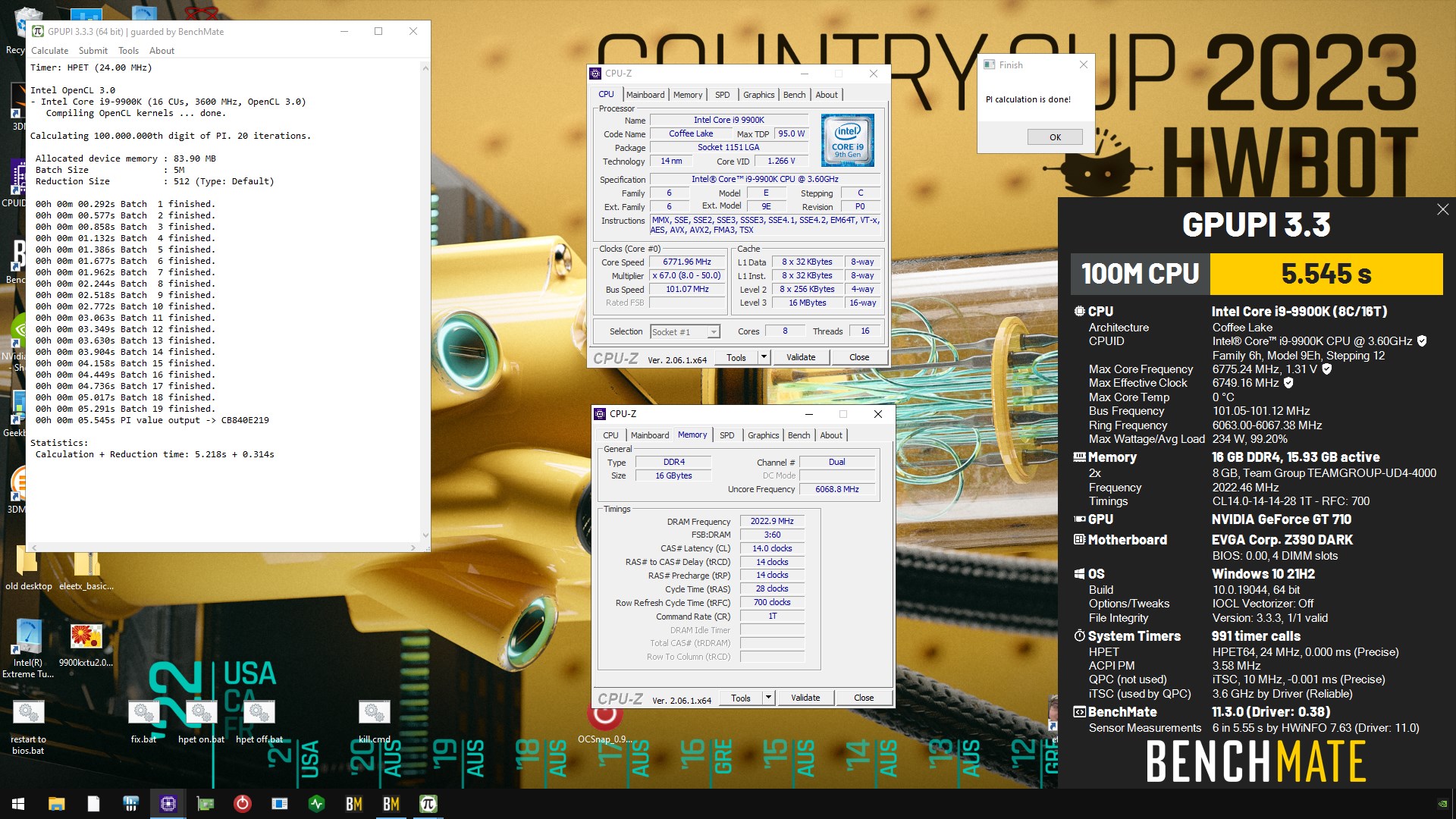
Task: Click the NVIDIA system tray icon
Action: [1442, 804]
